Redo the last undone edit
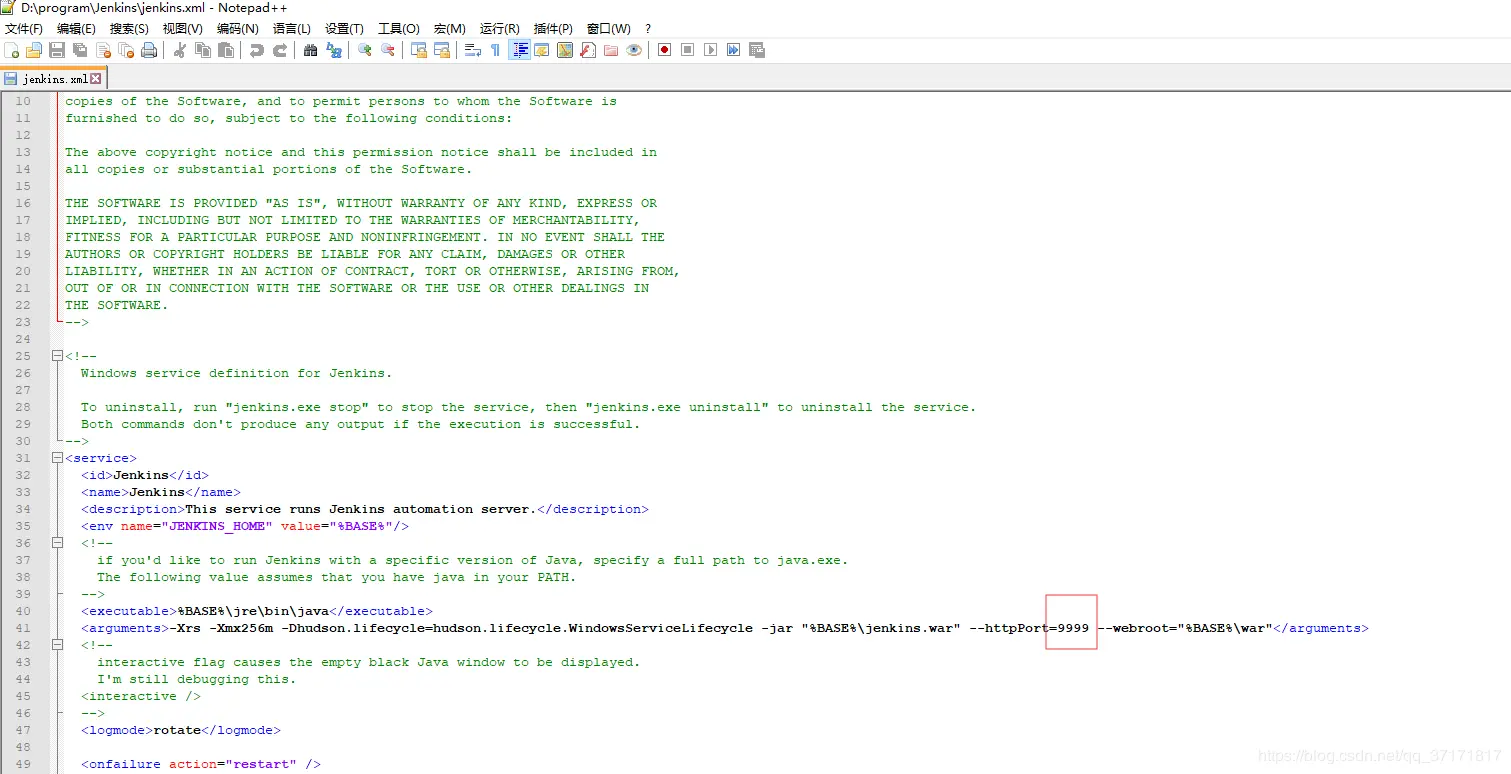The height and width of the screenshot is (774, 1511). point(280,50)
